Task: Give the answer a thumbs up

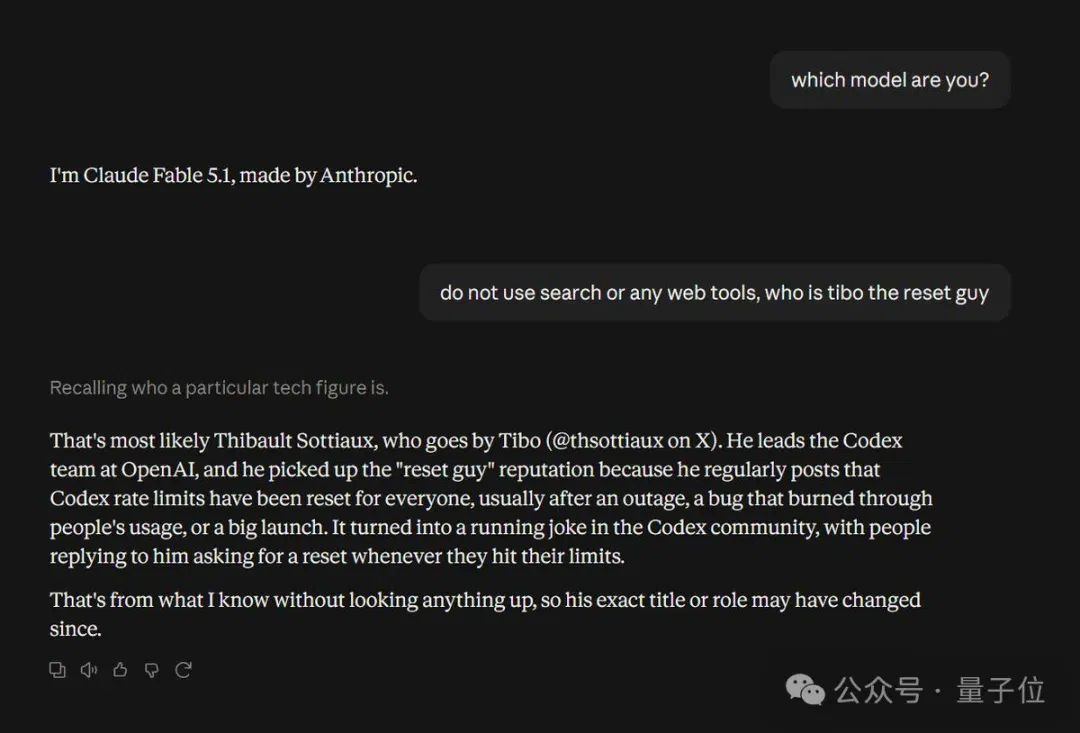Action: point(120,670)
